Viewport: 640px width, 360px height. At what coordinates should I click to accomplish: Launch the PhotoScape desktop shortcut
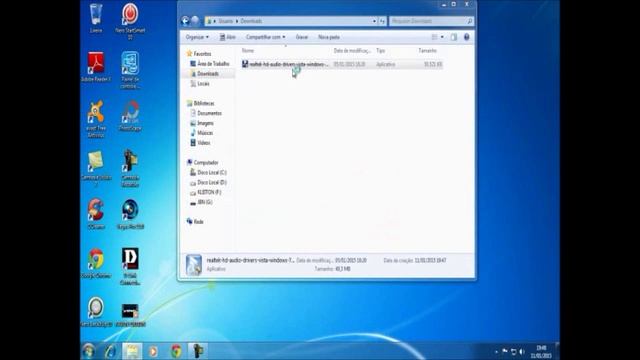(130, 116)
